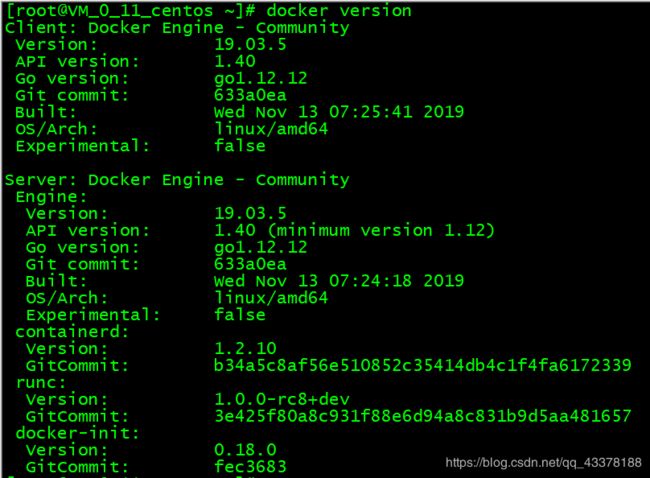Click the docker version command text
Image resolution: width=650 pixels, height=478 pixels.
click(339, 10)
